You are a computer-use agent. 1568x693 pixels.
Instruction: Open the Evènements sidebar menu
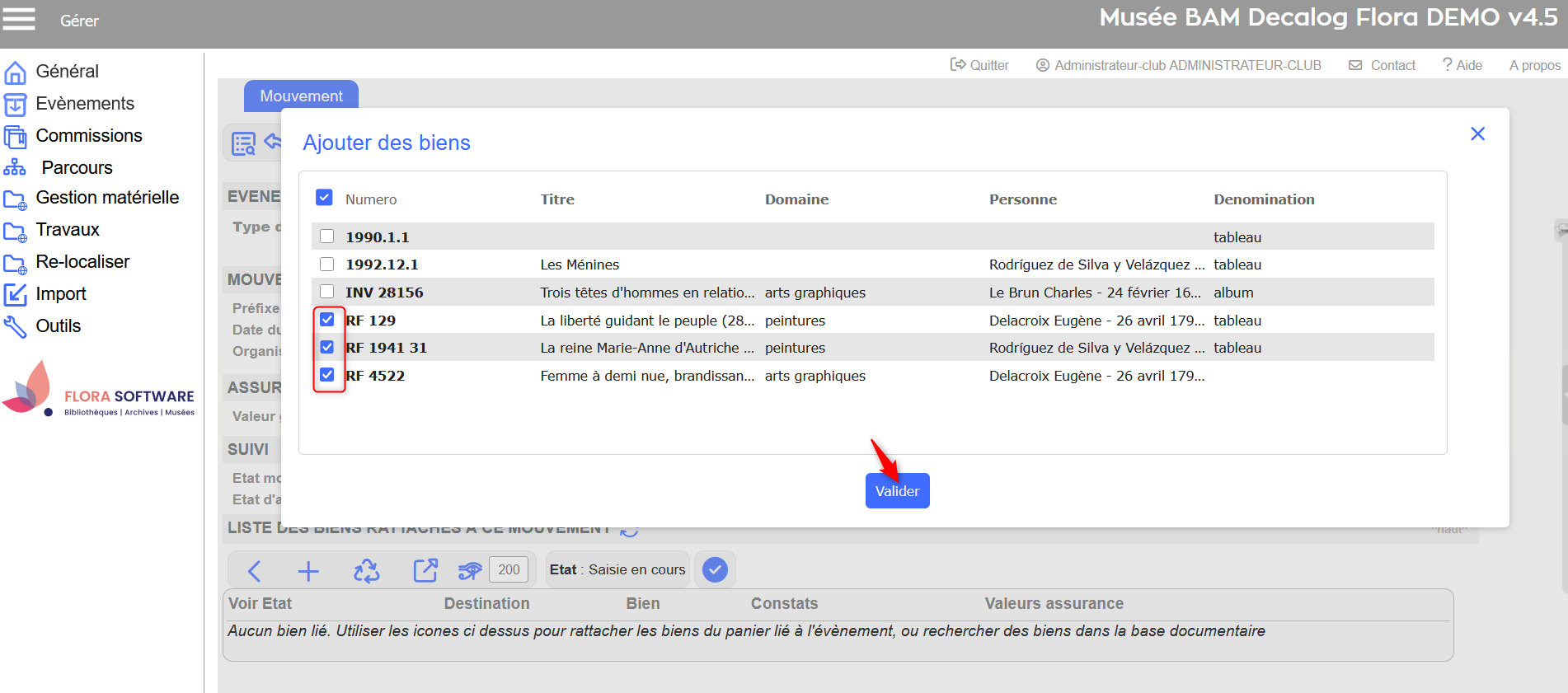coord(84,104)
